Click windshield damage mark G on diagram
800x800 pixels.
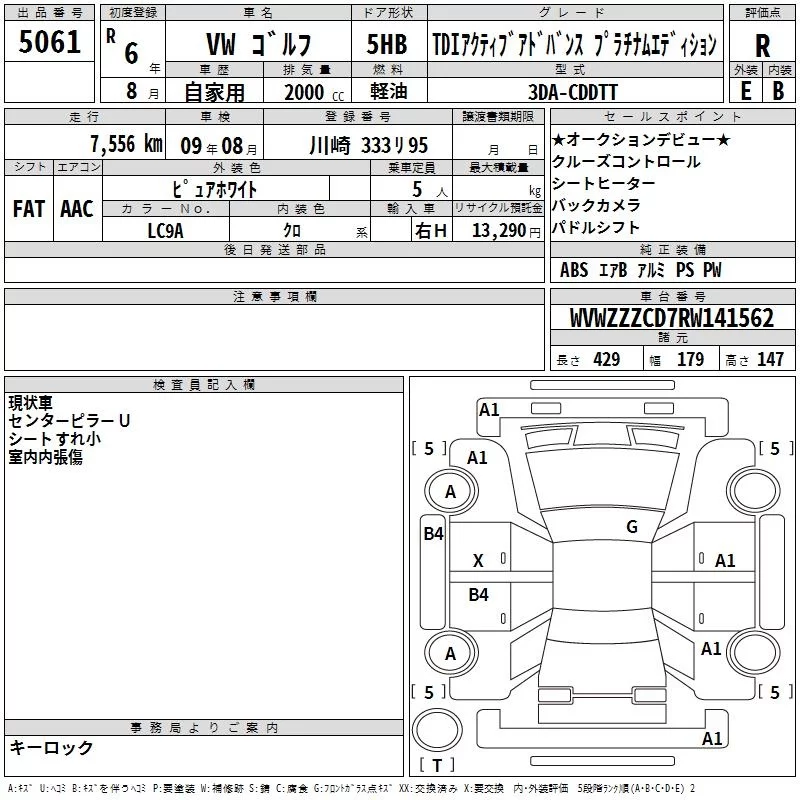pyautogui.click(x=632, y=527)
